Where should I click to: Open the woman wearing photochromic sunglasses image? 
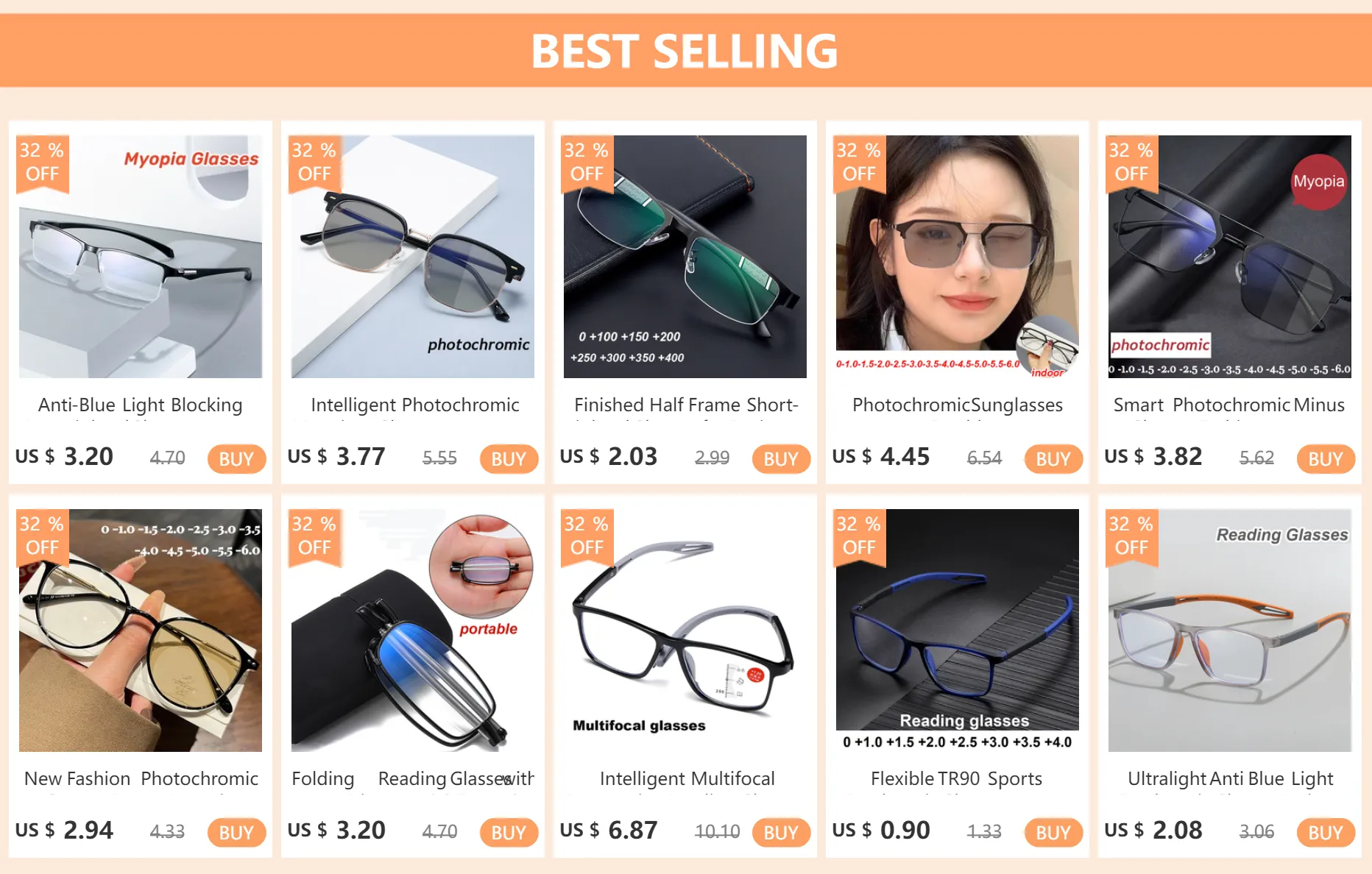958,256
